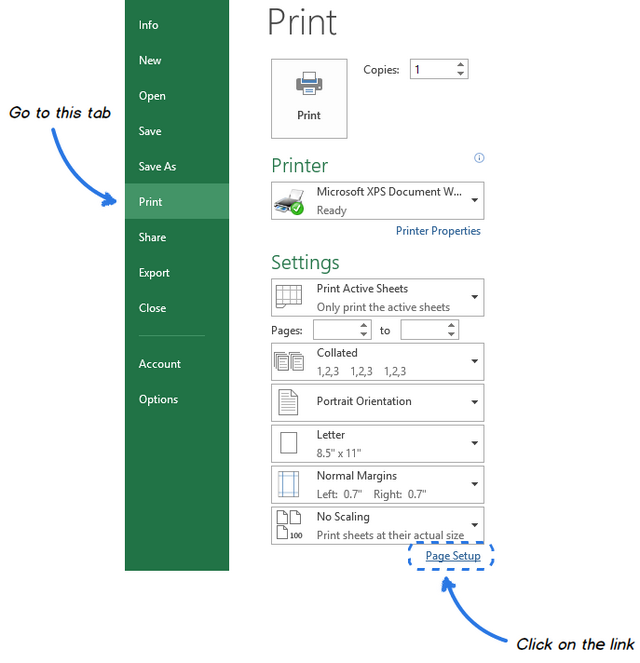Click the Page Setup link

tap(453, 556)
